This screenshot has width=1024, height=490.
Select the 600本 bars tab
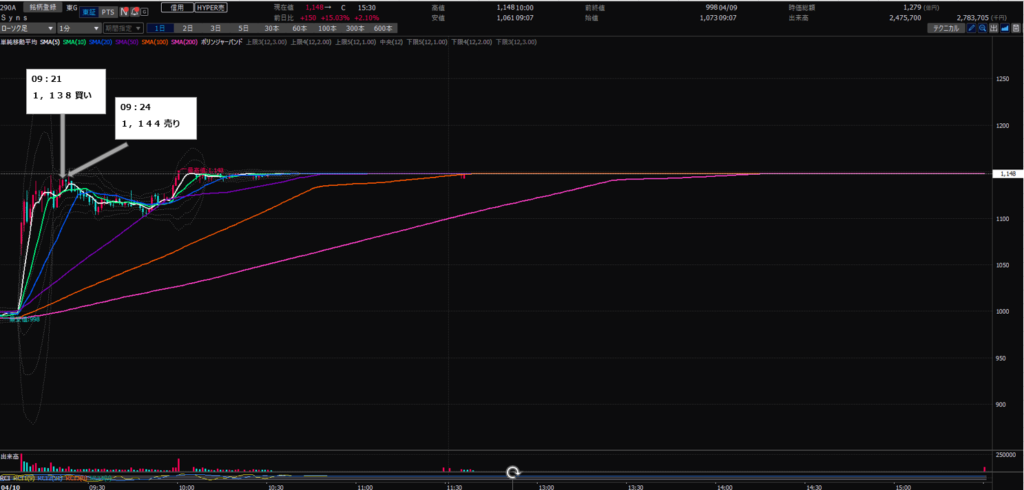pos(384,29)
